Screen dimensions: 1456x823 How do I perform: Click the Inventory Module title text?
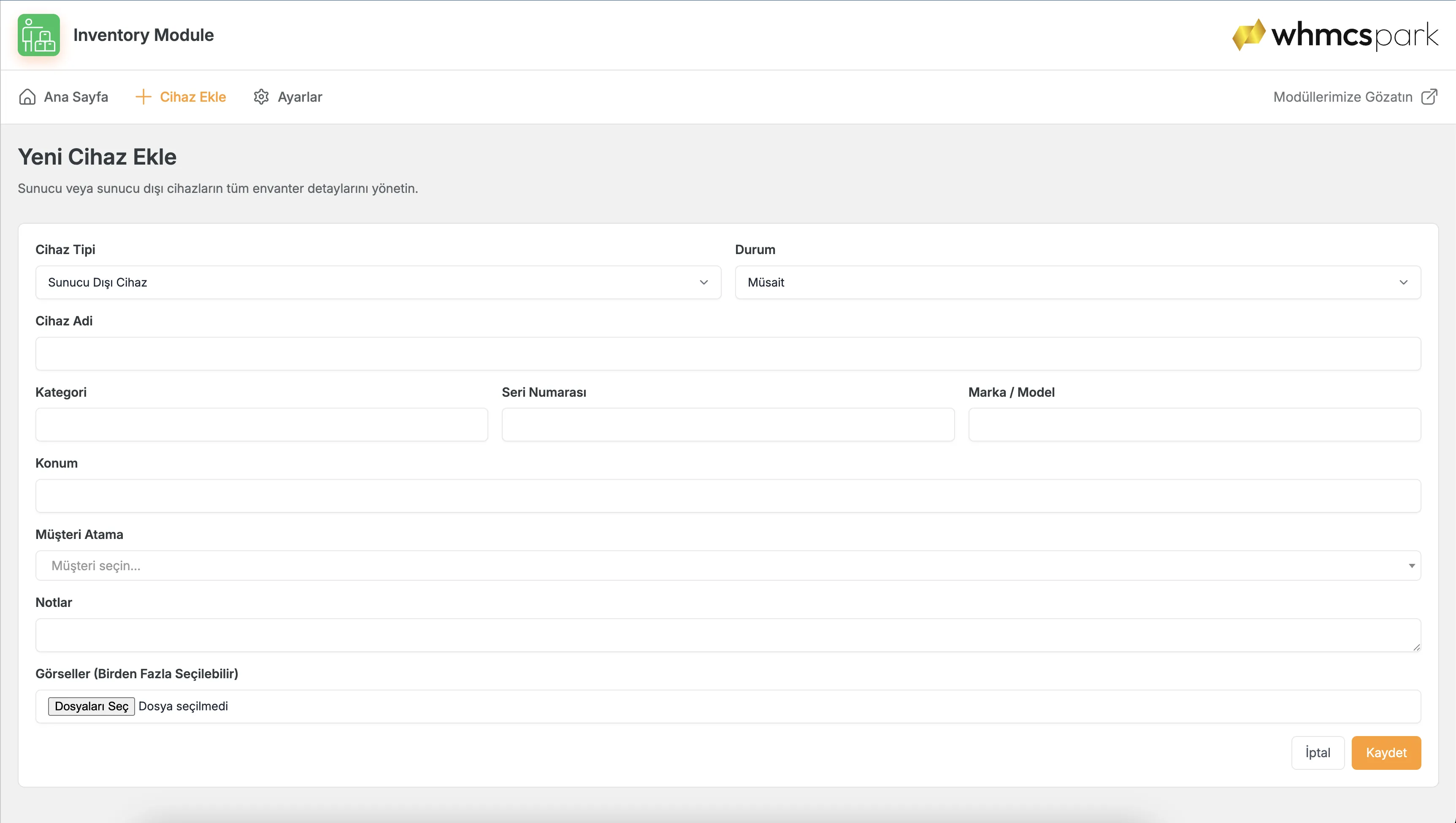point(143,35)
